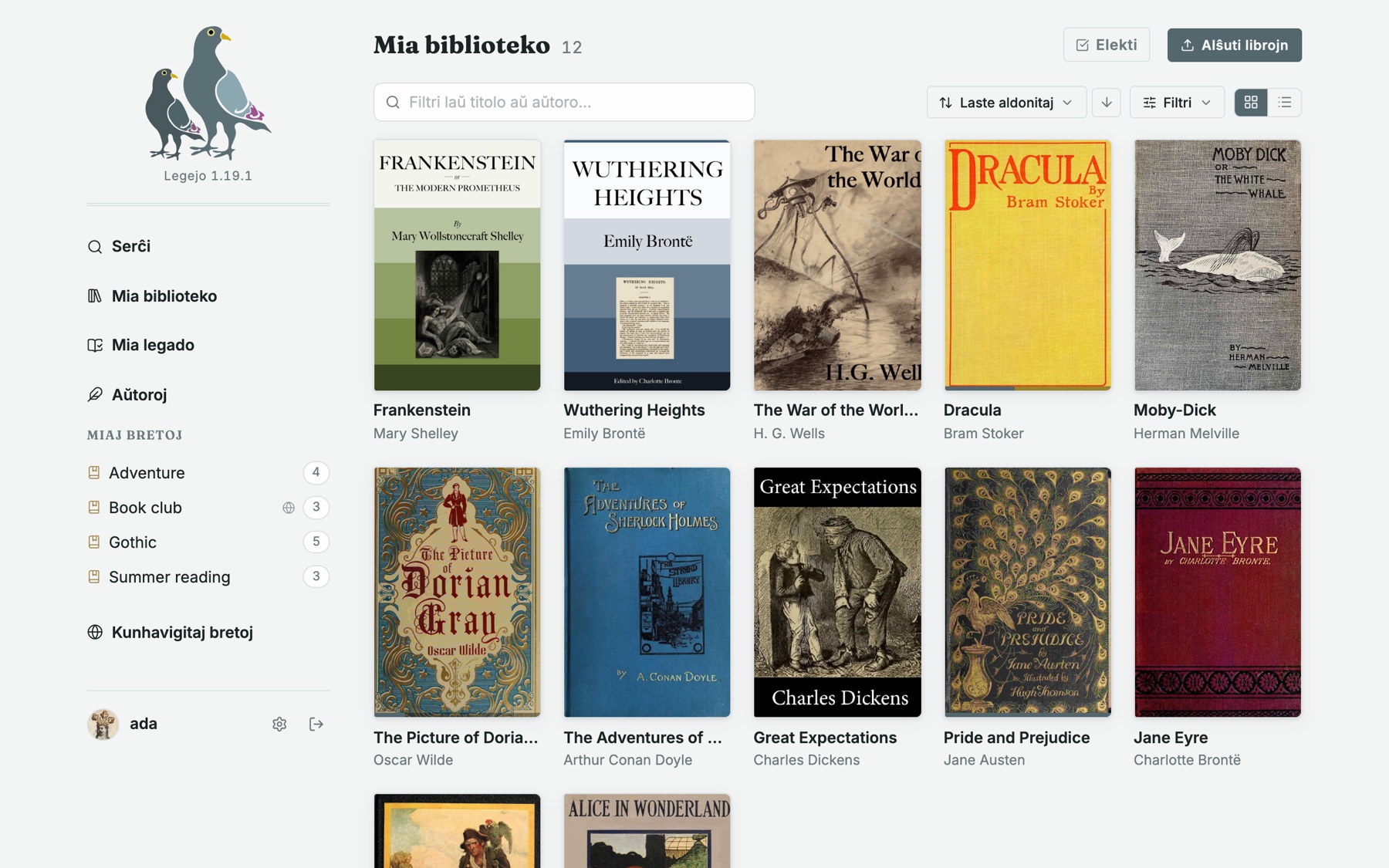
Task: Open the pirate-cover book in the third row
Action: [x=457, y=831]
